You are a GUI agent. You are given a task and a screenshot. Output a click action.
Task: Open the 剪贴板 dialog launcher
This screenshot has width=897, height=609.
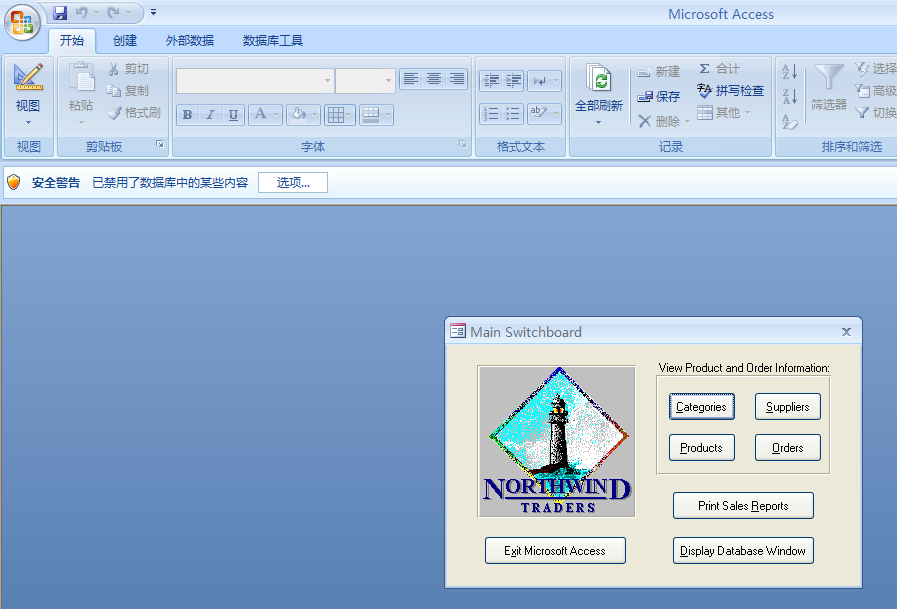click(160, 144)
